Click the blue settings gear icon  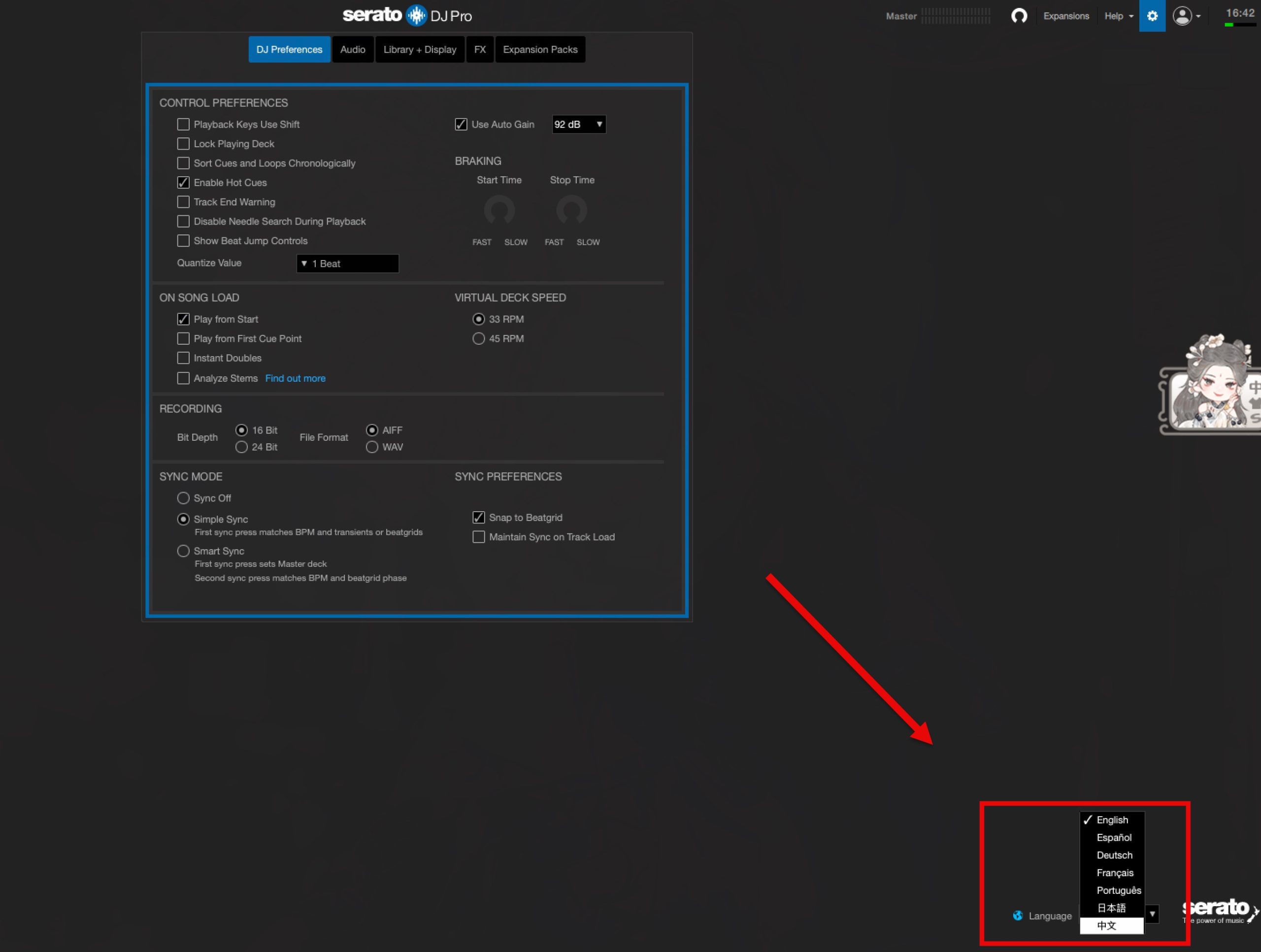[1152, 16]
